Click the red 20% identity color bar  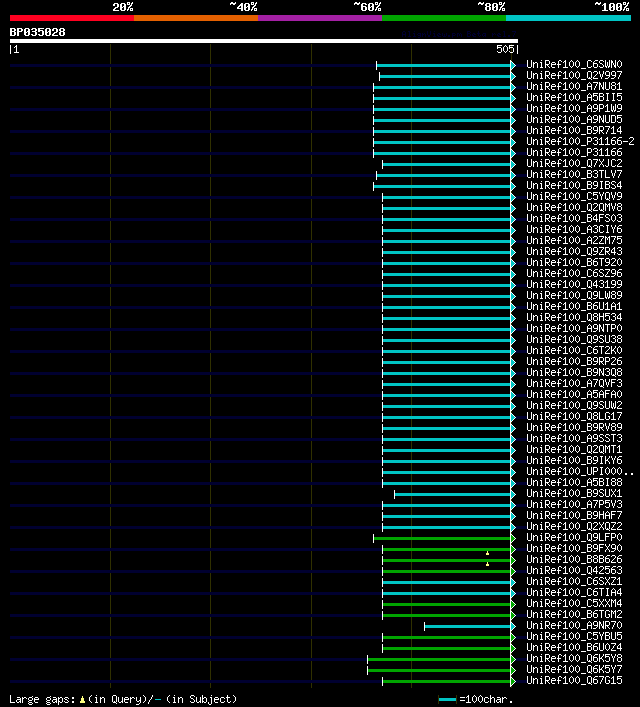point(72,18)
